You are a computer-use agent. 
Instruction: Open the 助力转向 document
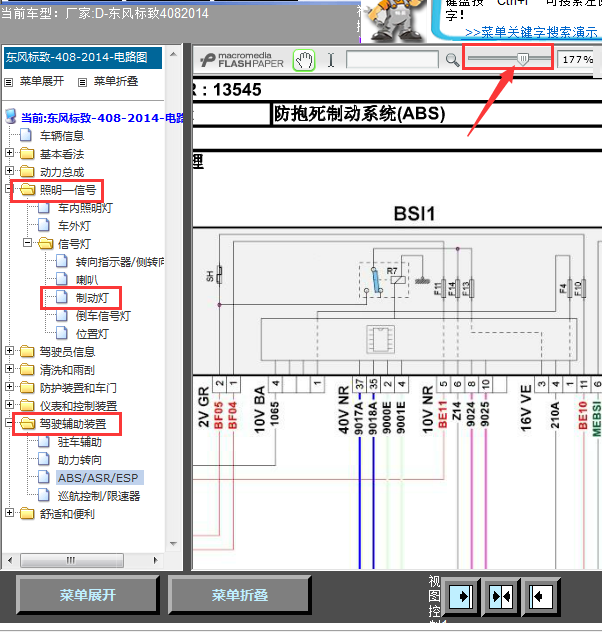point(80,460)
